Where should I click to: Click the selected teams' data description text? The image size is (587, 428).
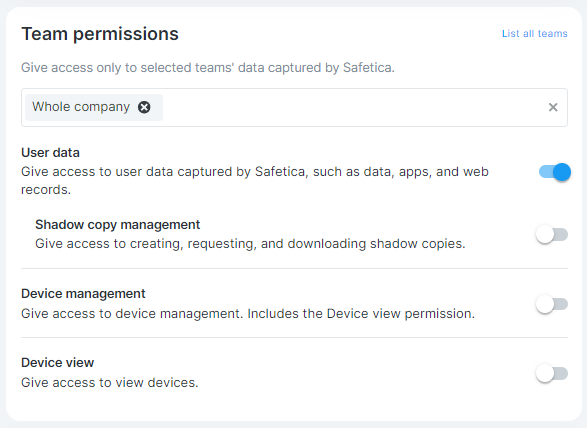pyautogui.click(x=208, y=68)
